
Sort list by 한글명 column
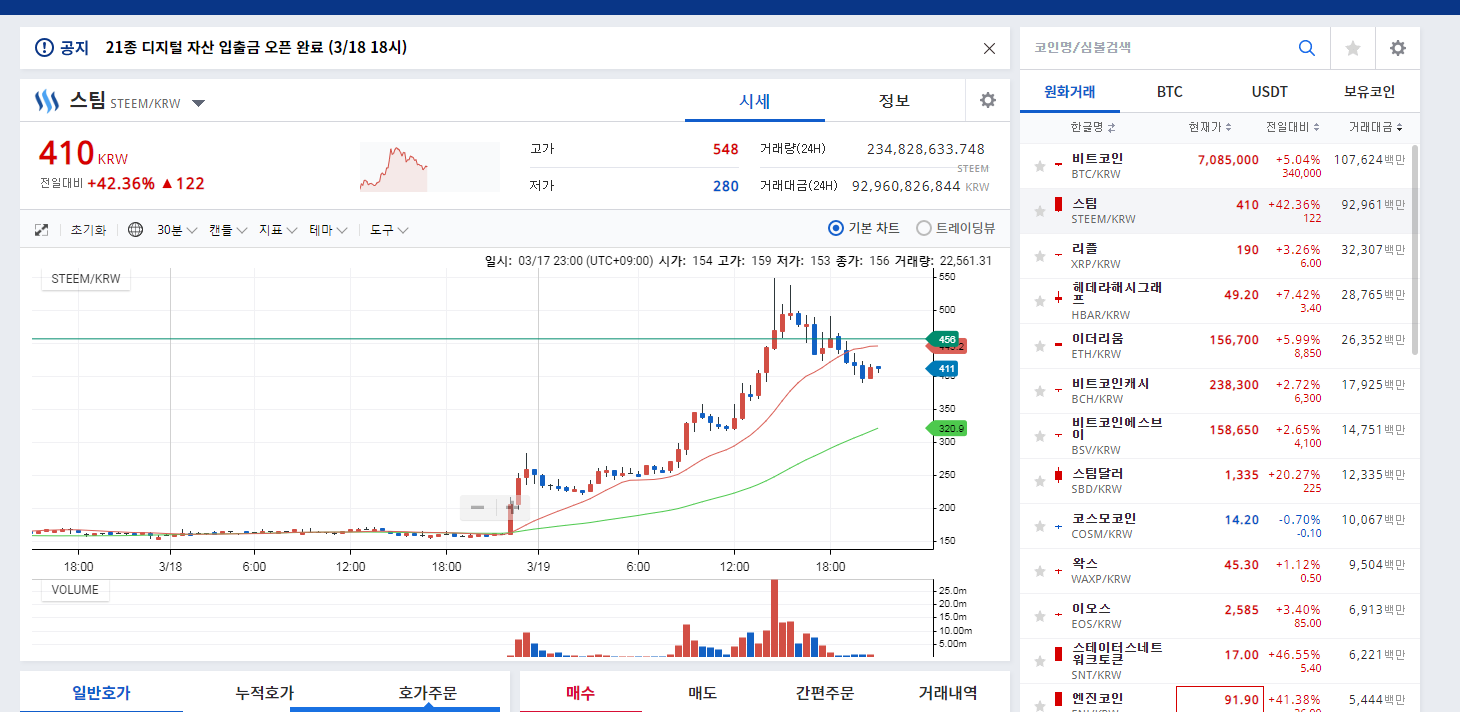coord(1092,127)
